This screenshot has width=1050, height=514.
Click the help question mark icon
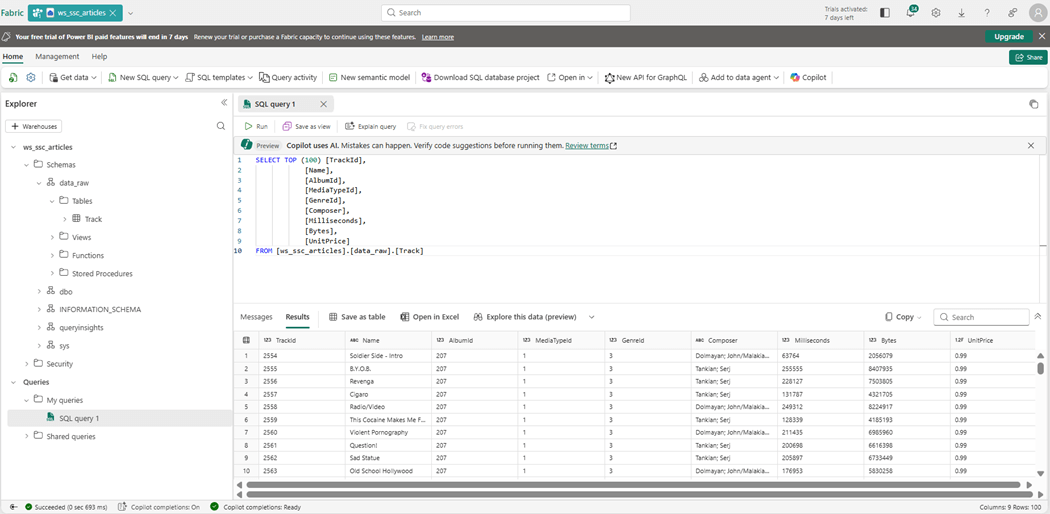(x=987, y=13)
